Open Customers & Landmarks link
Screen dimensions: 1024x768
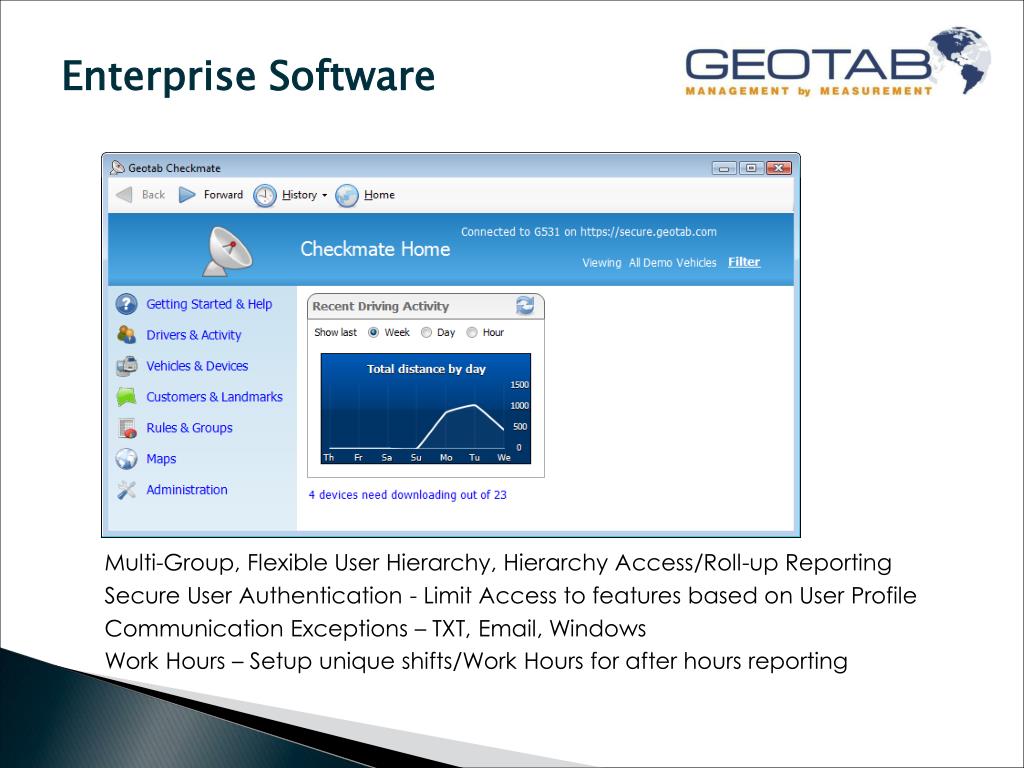[x=214, y=396]
